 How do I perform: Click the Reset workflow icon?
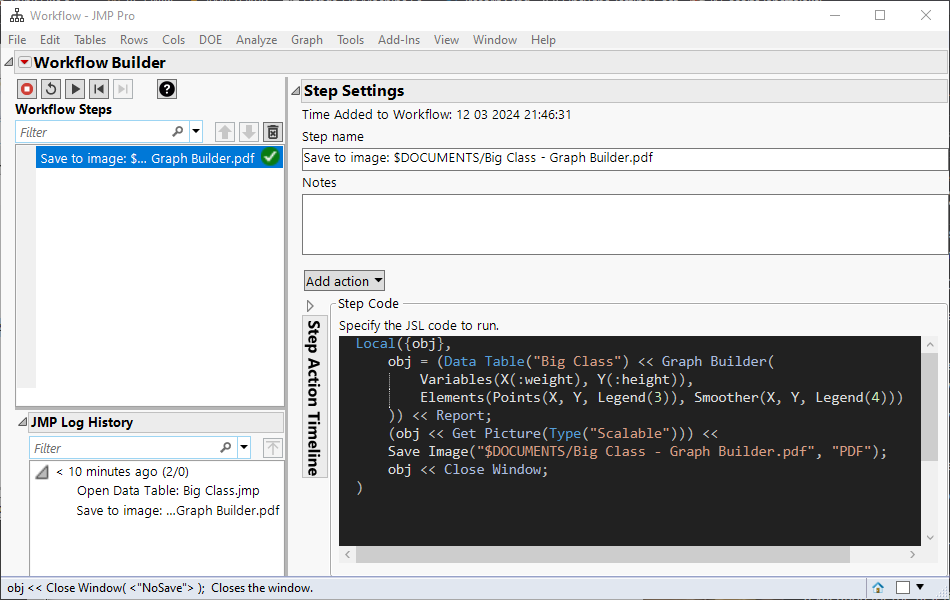(51, 89)
